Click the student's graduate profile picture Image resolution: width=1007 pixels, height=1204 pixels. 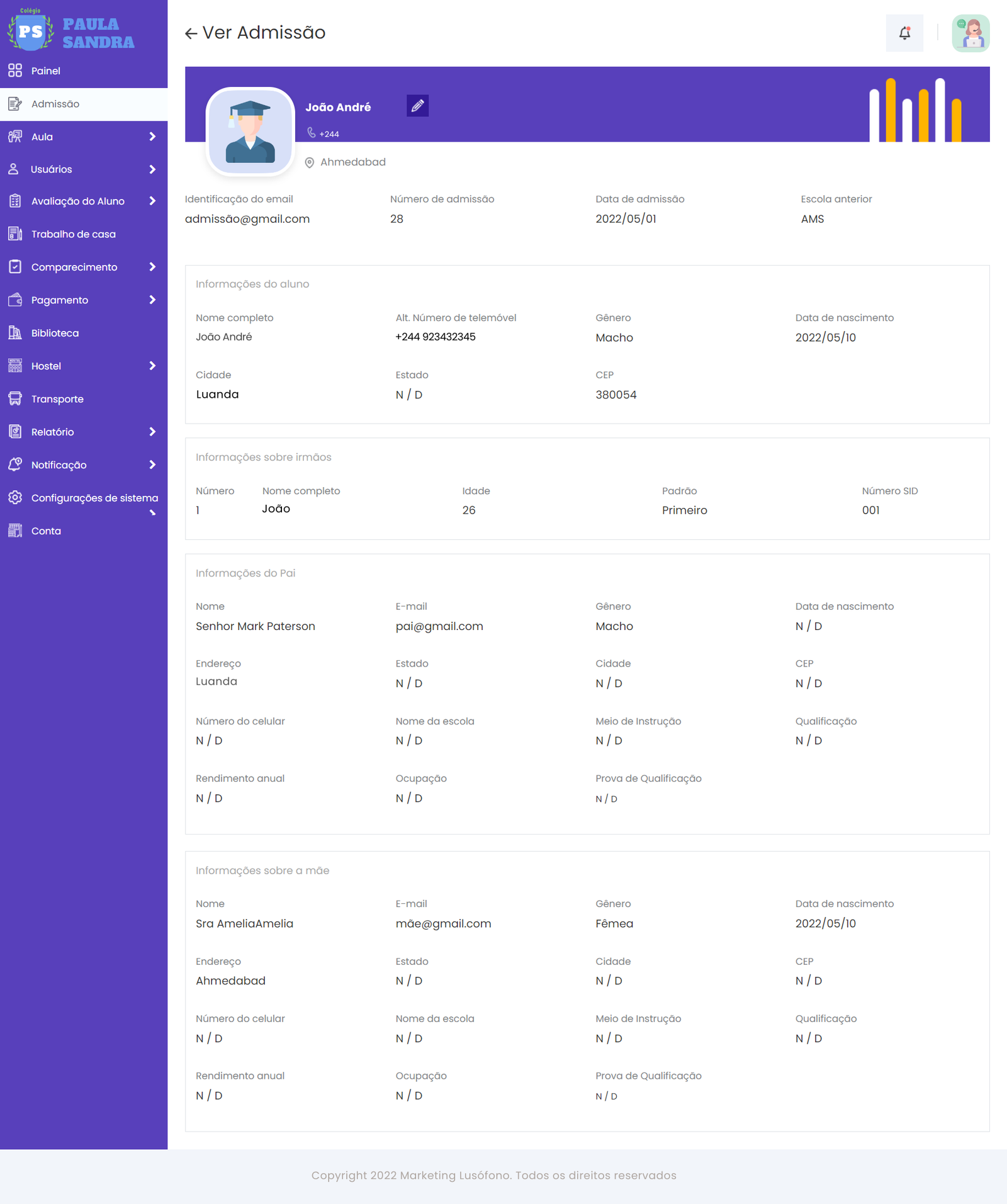(250, 132)
